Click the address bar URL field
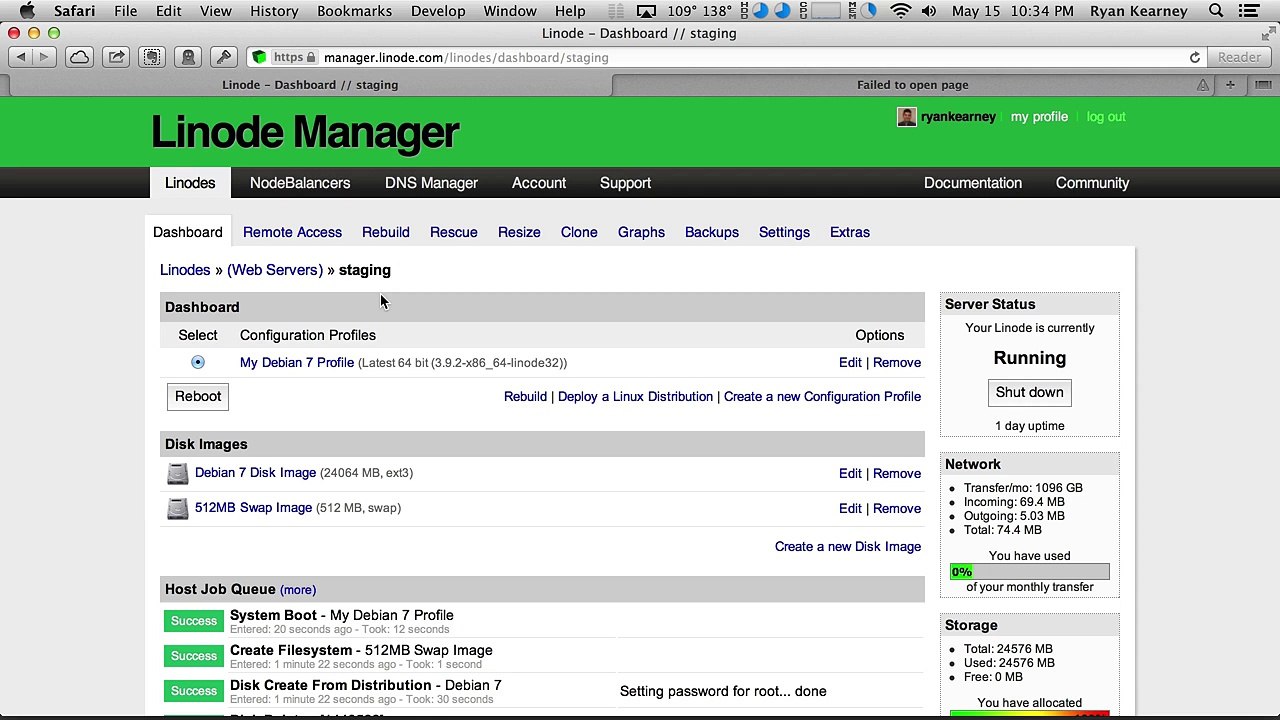Viewport: 1280px width, 720px height. coord(728,57)
